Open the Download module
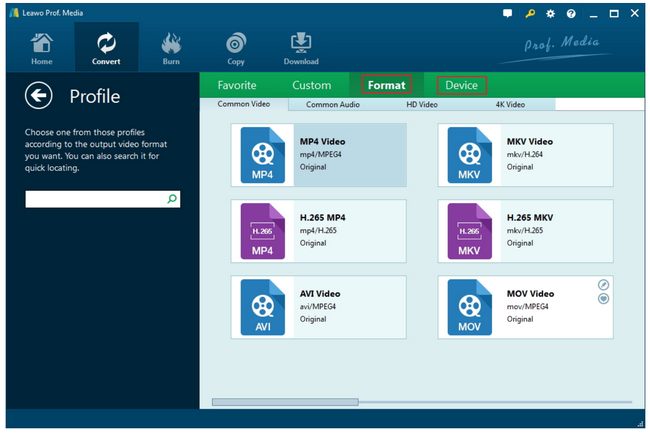Image resolution: width=650 pixels, height=436 pixels. click(301, 47)
